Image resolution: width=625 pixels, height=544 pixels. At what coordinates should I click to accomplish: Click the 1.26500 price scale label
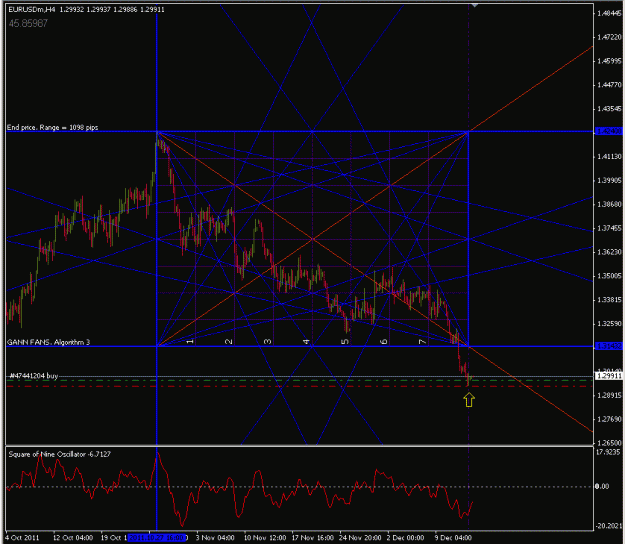[609, 443]
